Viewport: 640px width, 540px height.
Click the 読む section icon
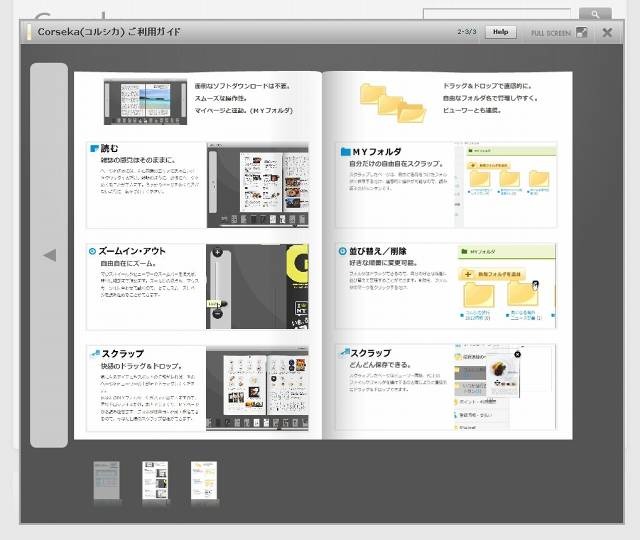point(94,149)
